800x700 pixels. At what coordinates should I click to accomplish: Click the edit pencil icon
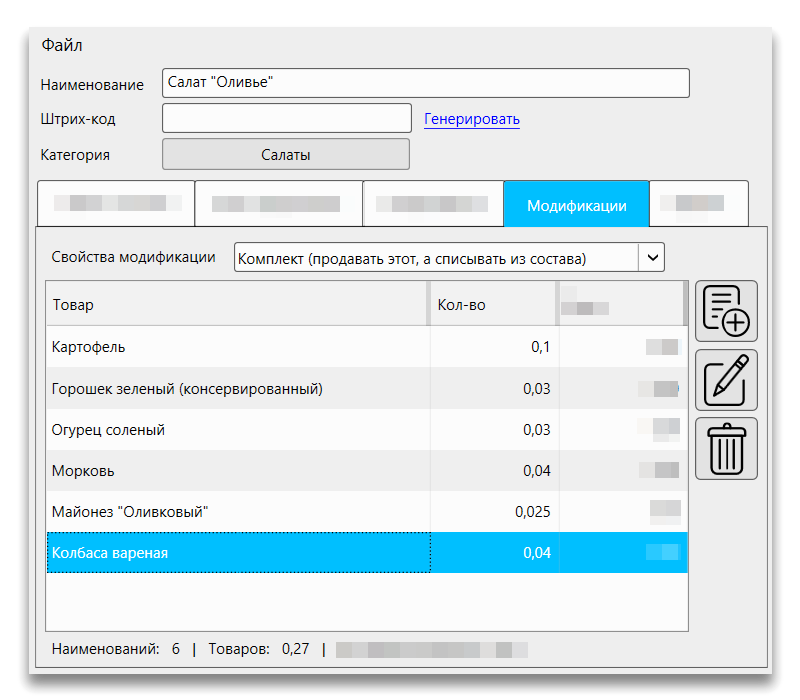(726, 380)
